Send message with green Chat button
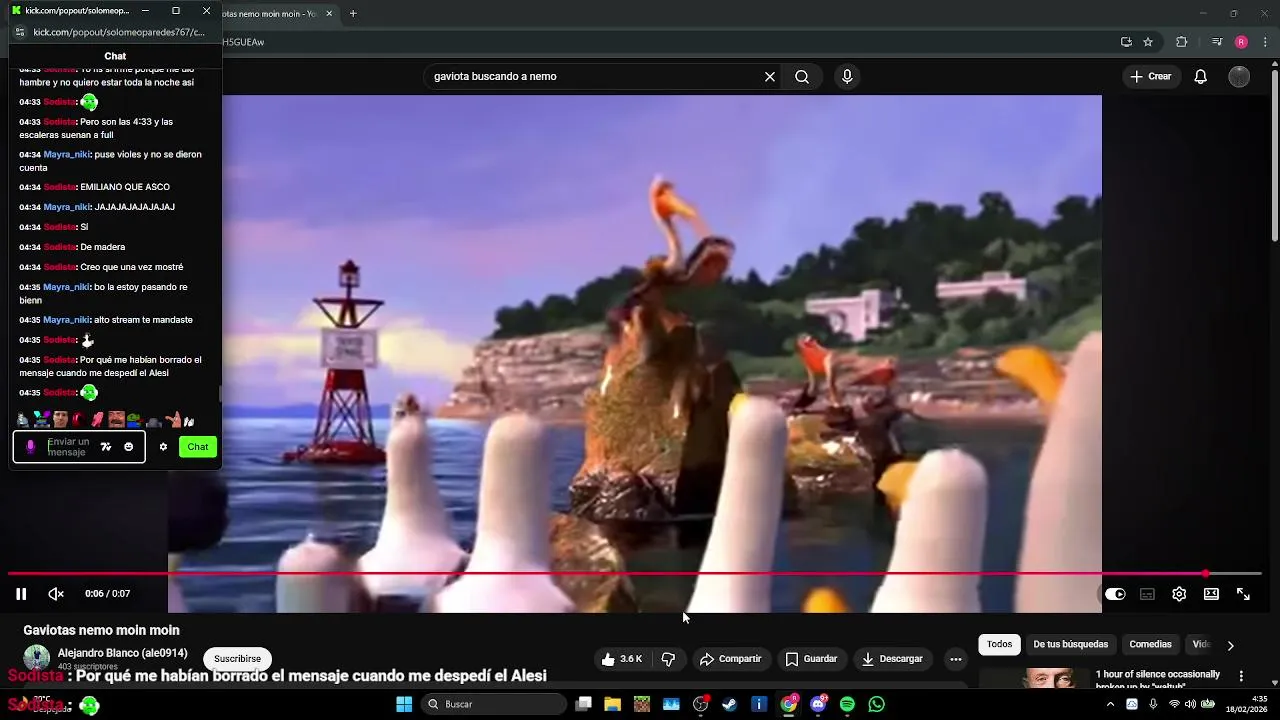The image size is (1280, 720). pos(198,447)
